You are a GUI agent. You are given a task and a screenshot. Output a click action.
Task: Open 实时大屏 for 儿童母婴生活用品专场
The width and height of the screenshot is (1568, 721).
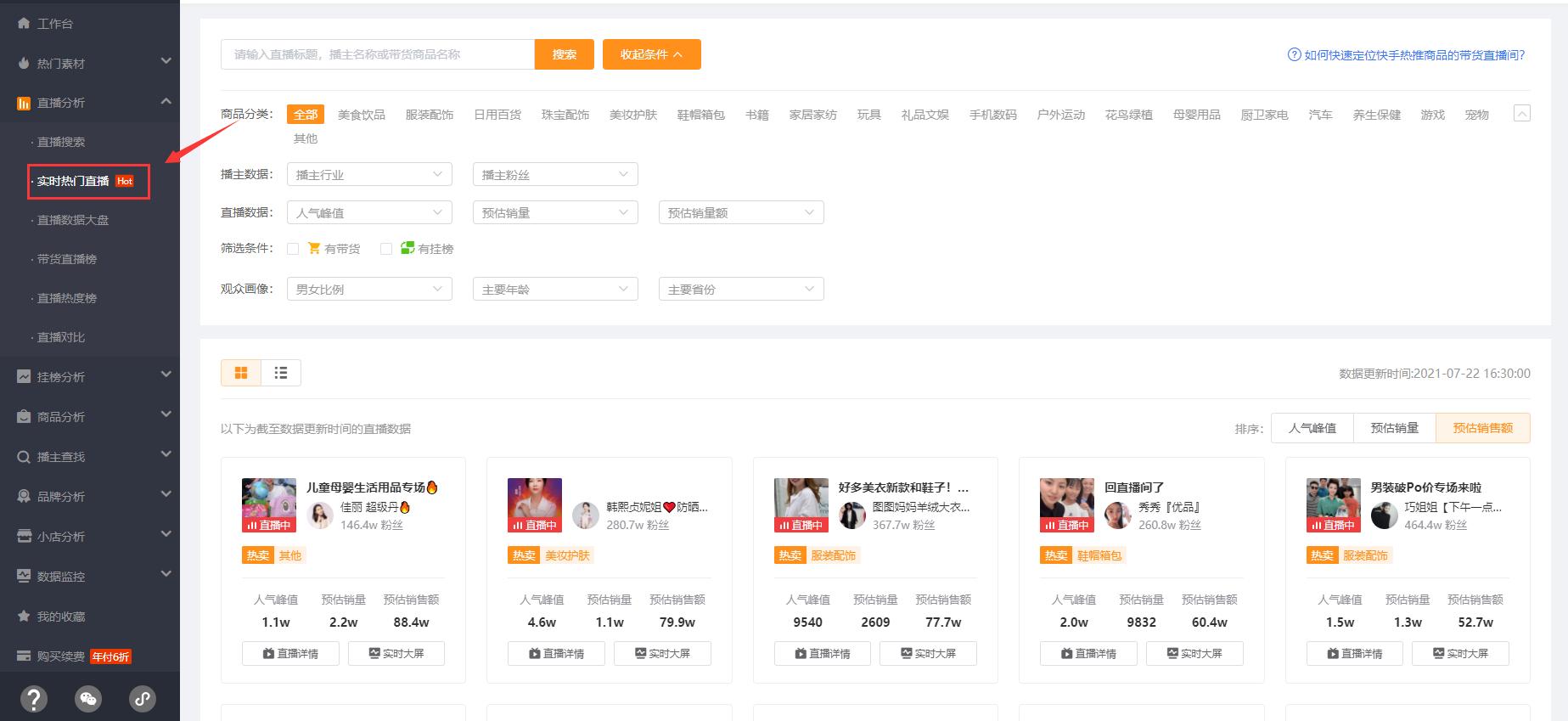pyautogui.click(x=396, y=653)
